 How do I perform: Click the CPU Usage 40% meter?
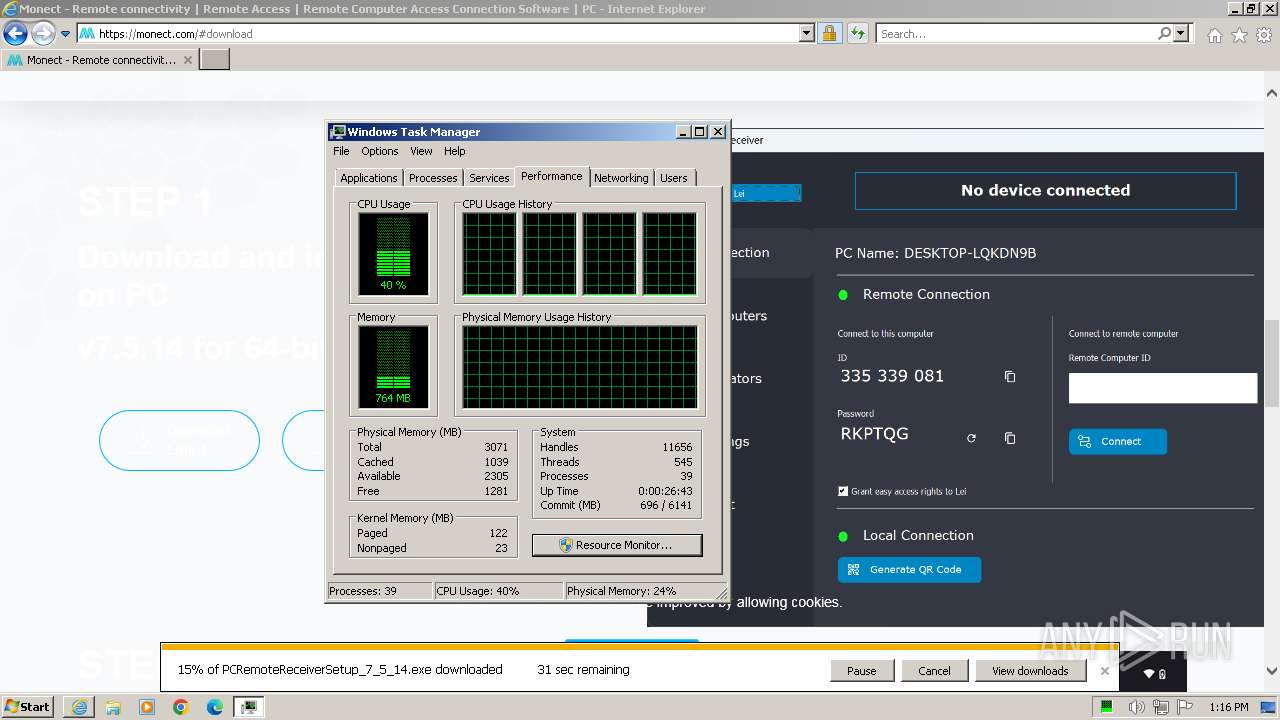coord(393,254)
